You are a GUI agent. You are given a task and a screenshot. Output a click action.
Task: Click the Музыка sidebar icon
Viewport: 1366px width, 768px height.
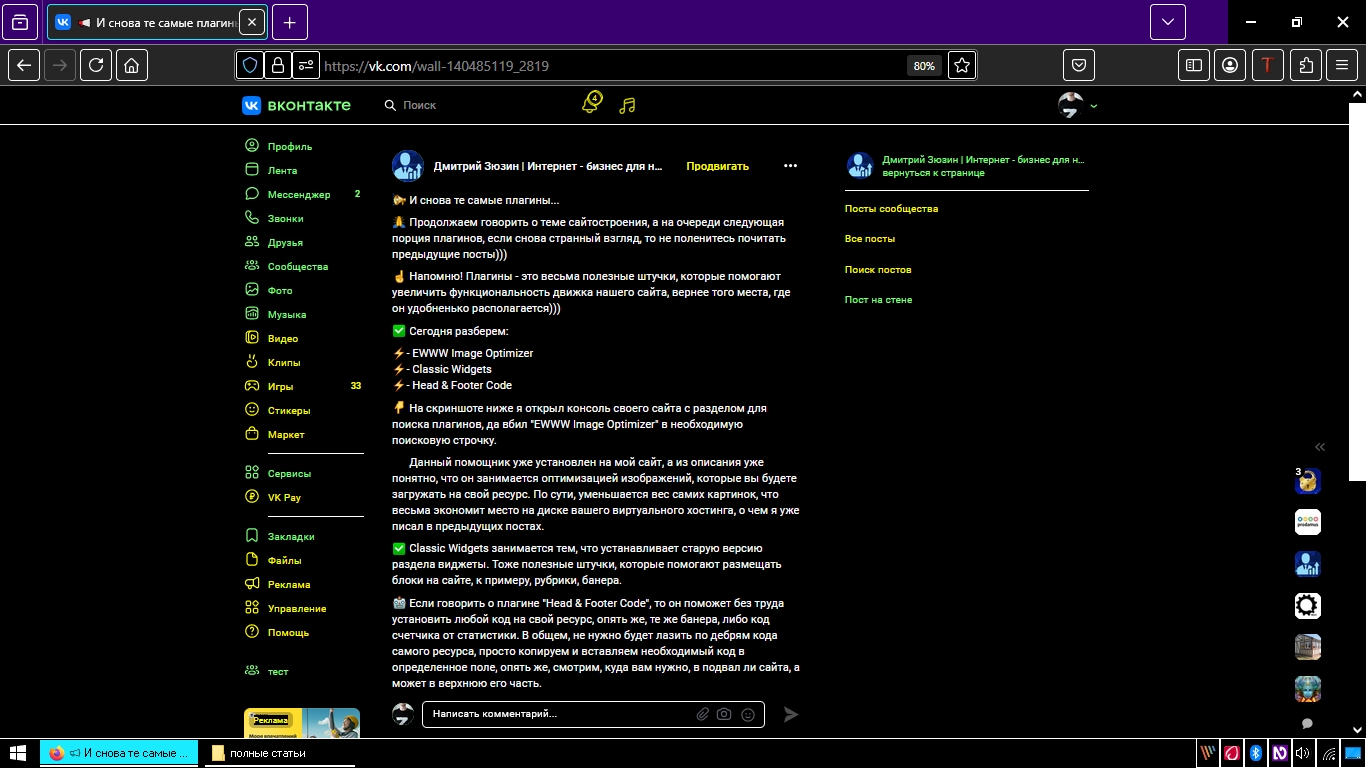coord(252,314)
